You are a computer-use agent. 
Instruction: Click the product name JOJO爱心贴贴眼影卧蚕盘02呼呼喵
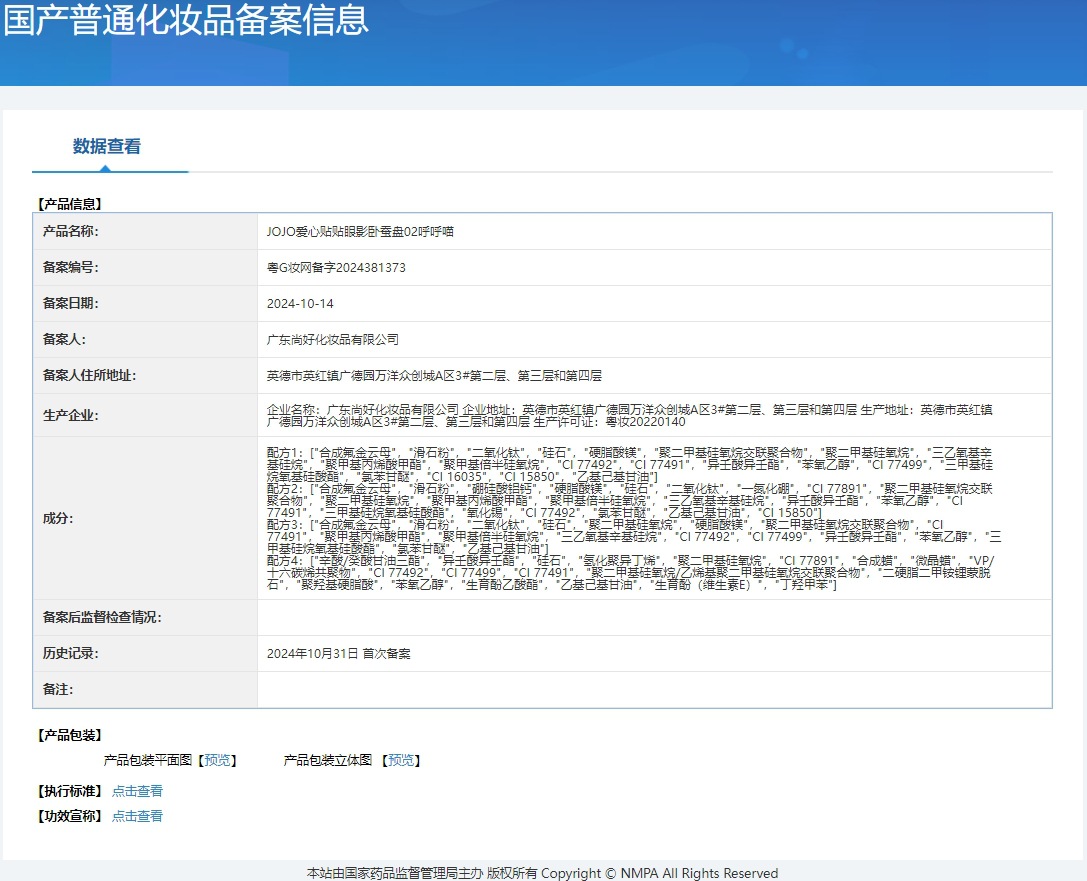tap(360, 232)
